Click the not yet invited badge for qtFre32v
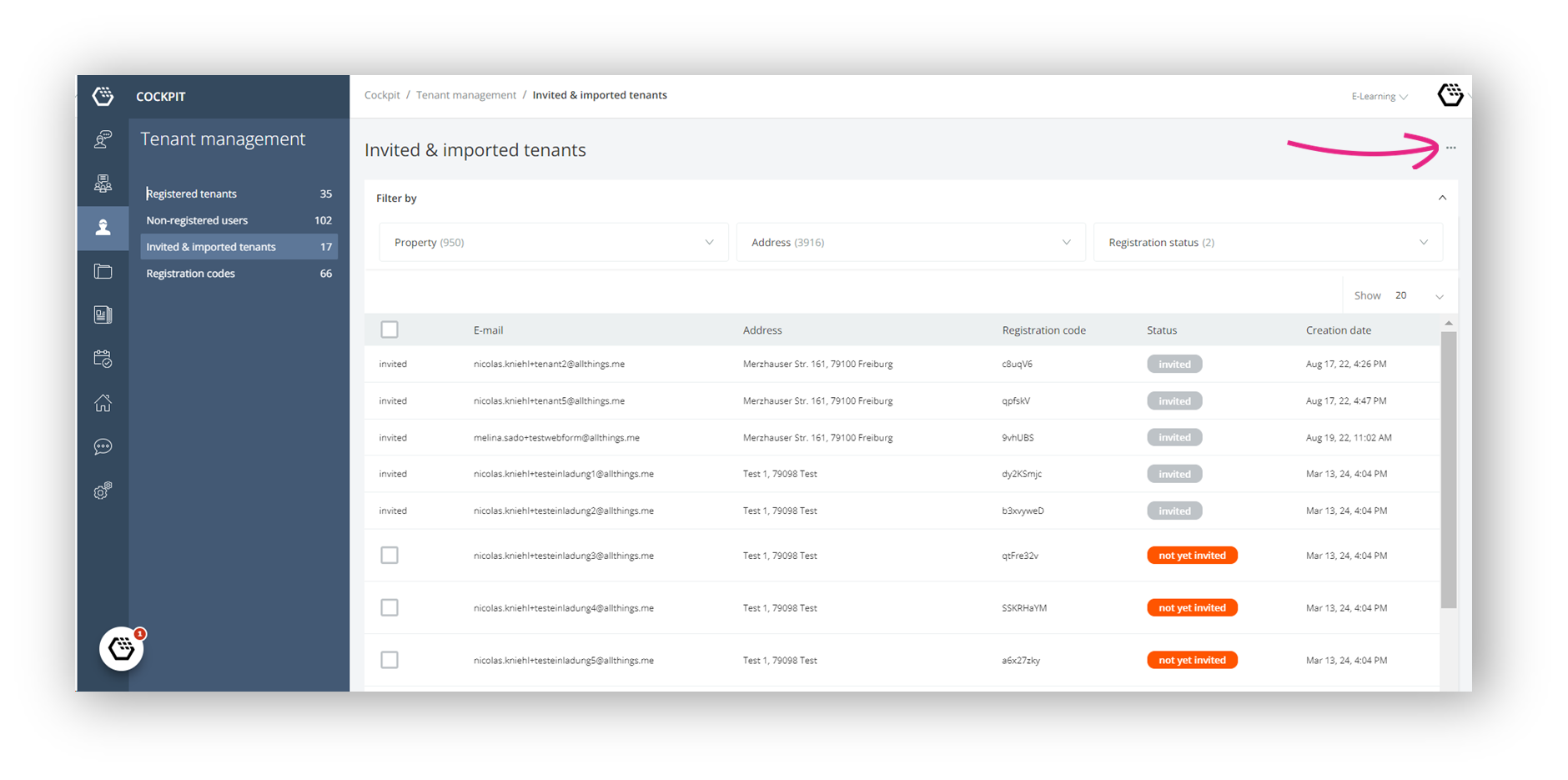Screen dimensions: 1568x780 point(1192,555)
